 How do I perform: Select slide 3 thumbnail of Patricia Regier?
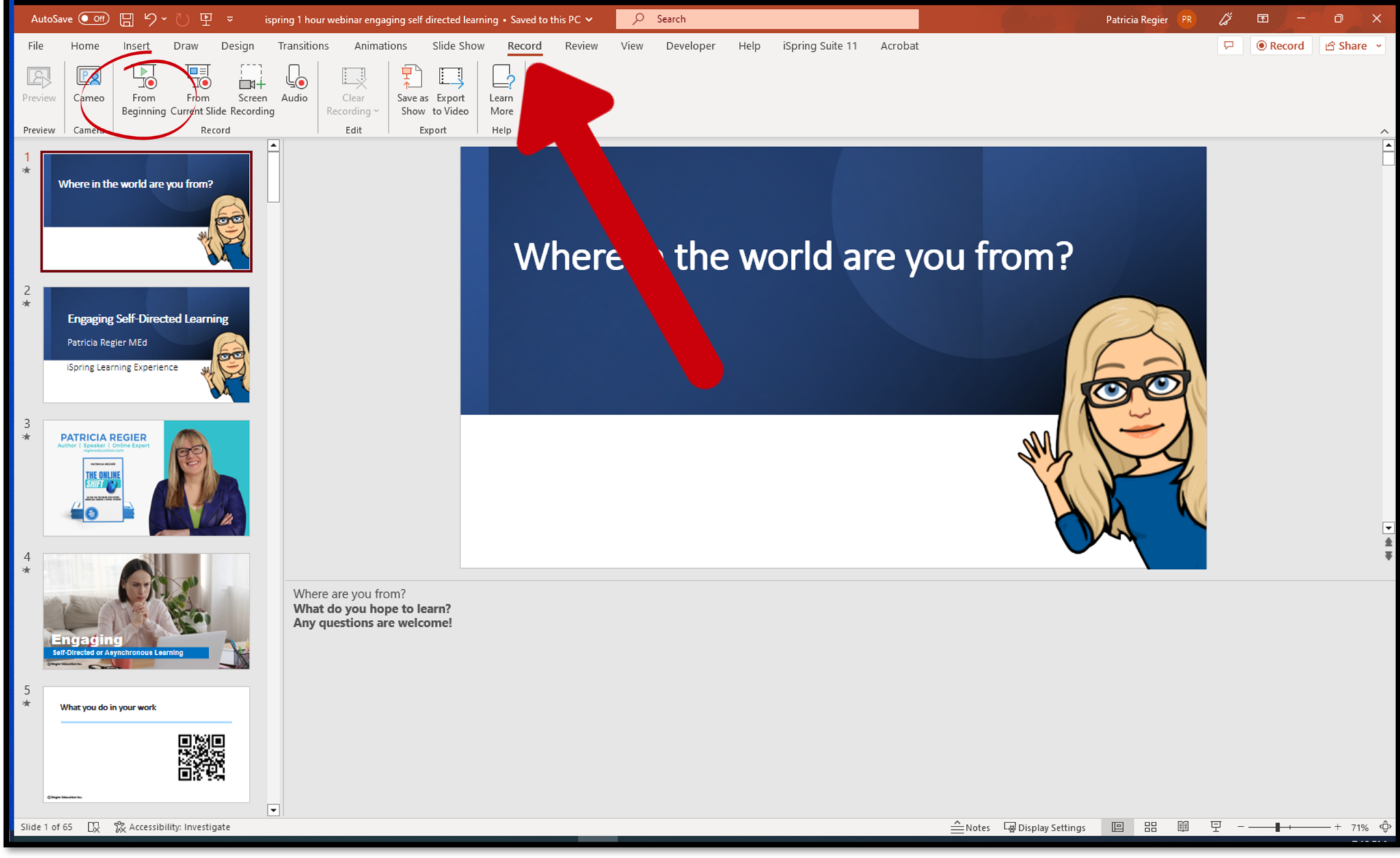tap(146, 477)
